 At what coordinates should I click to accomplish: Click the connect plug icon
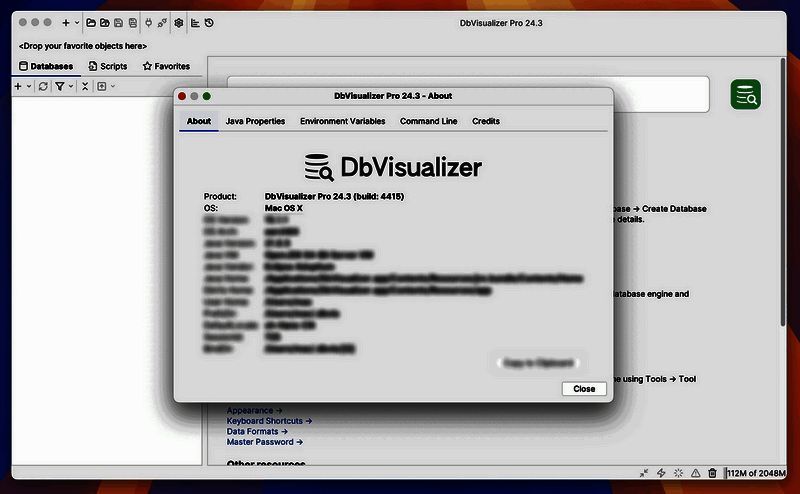(x=148, y=22)
